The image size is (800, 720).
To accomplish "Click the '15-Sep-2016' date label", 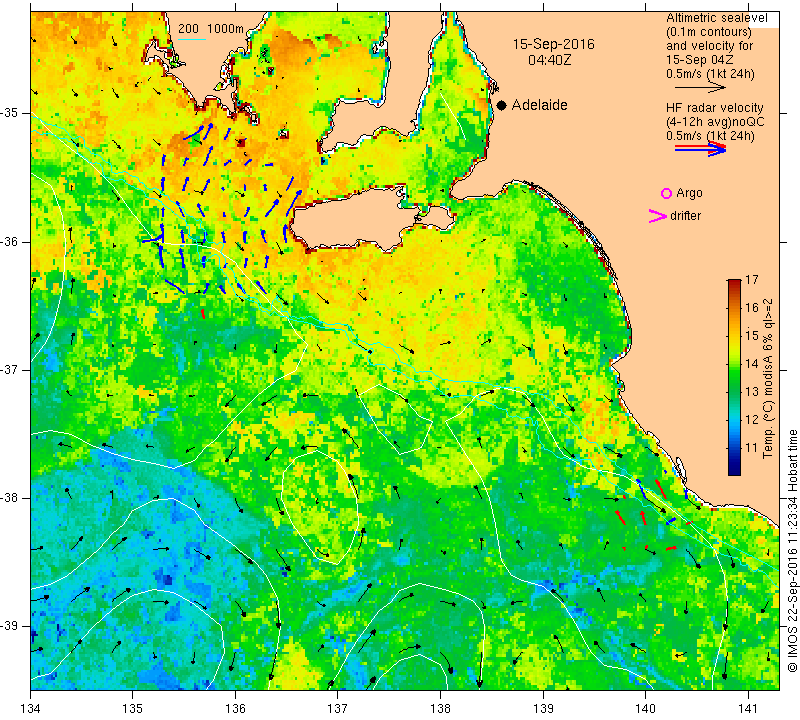I will (x=554, y=44).
